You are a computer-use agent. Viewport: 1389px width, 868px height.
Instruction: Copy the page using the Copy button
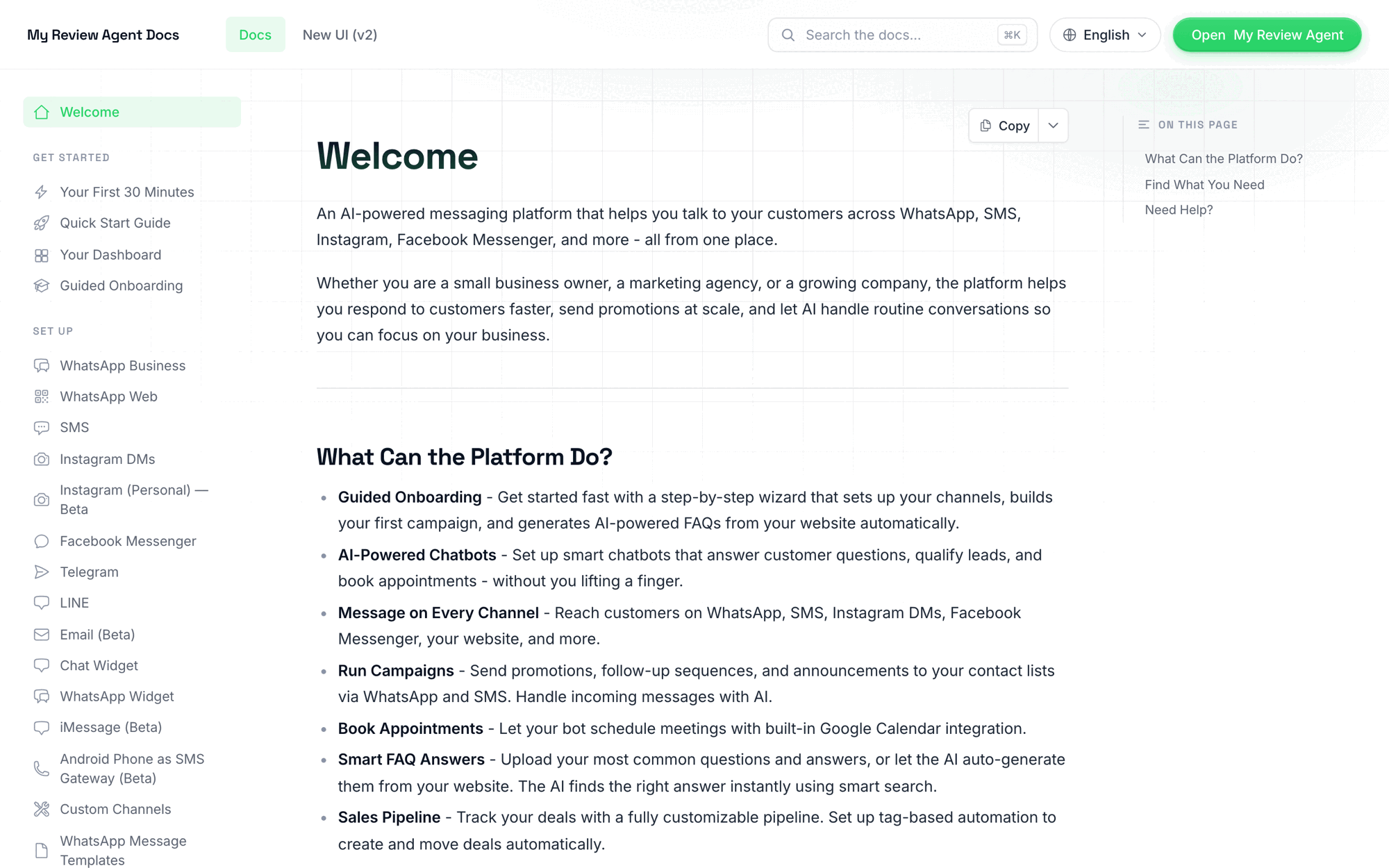tap(1004, 126)
